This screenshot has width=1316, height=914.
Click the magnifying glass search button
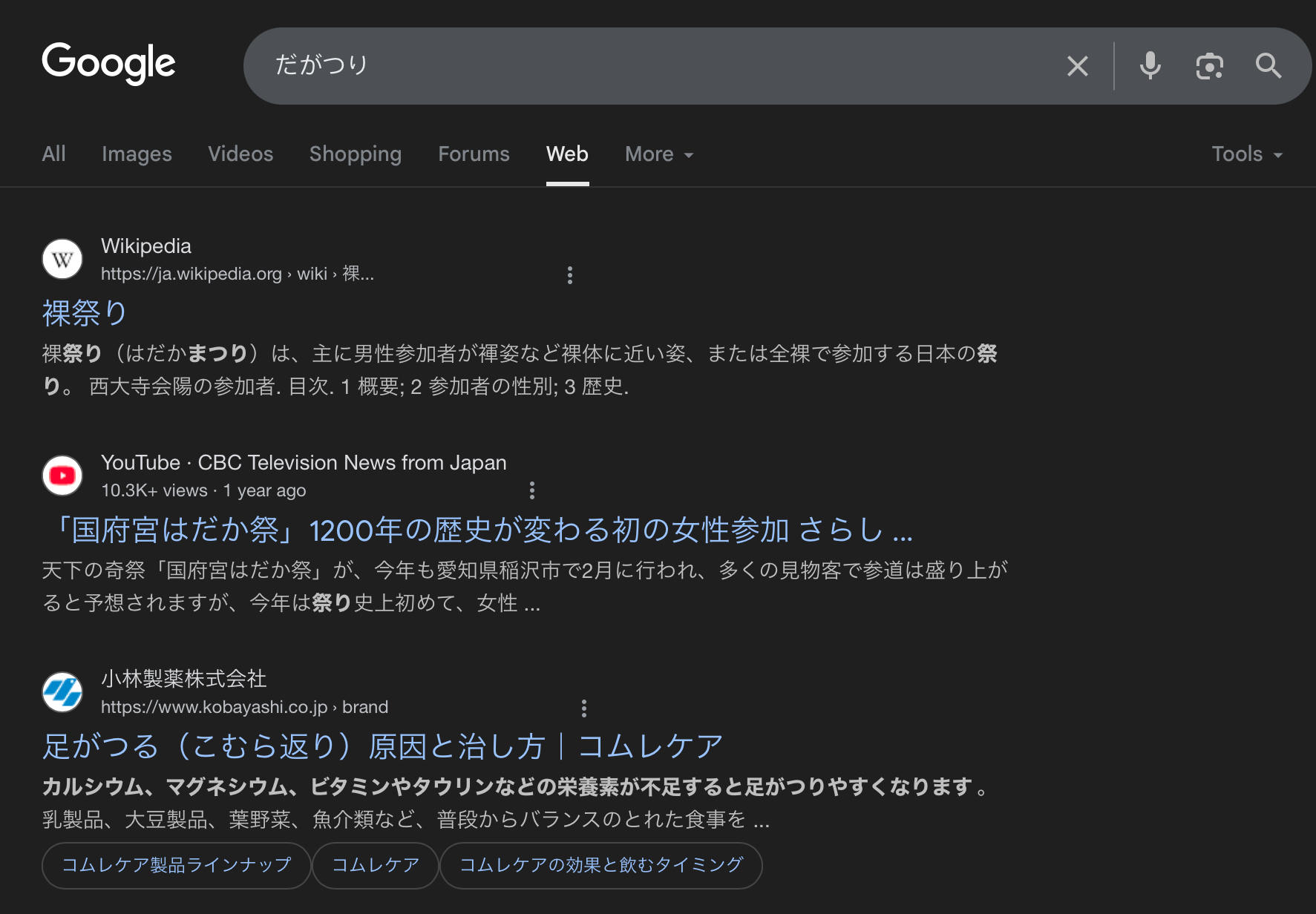(1268, 66)
